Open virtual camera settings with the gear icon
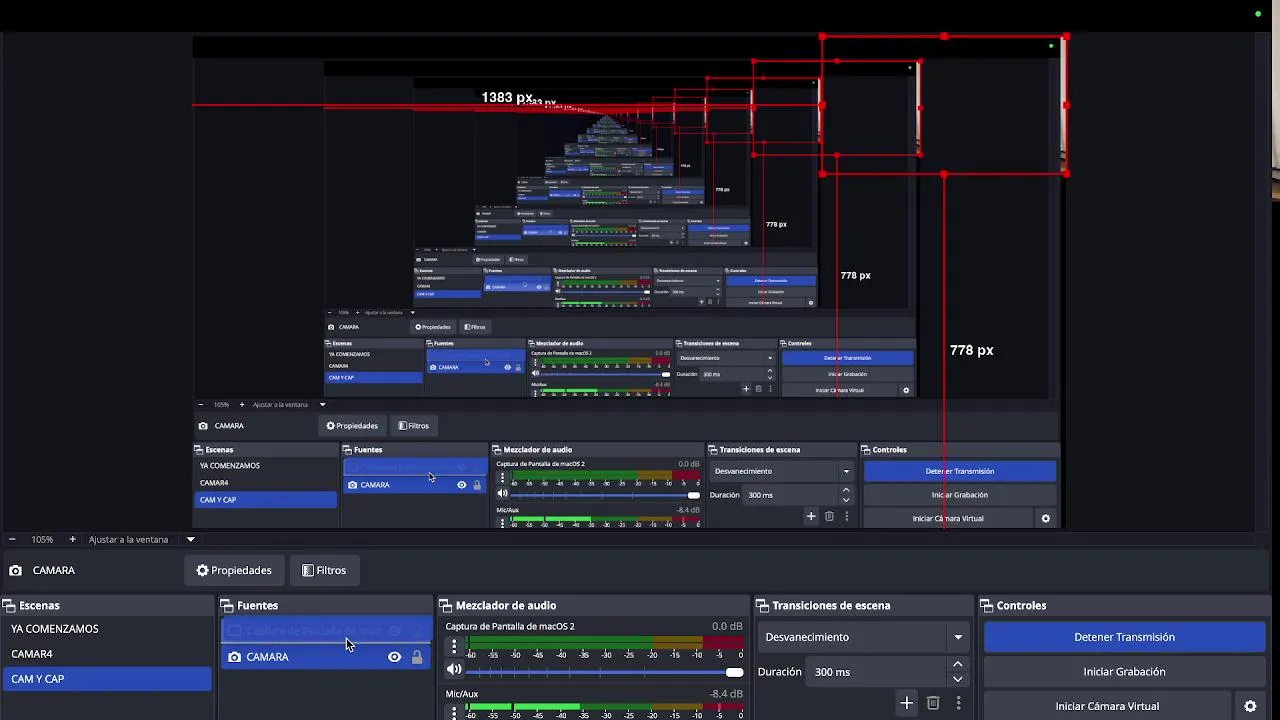The width and height of the screenshot is (1280, 720). [1250, 706]
